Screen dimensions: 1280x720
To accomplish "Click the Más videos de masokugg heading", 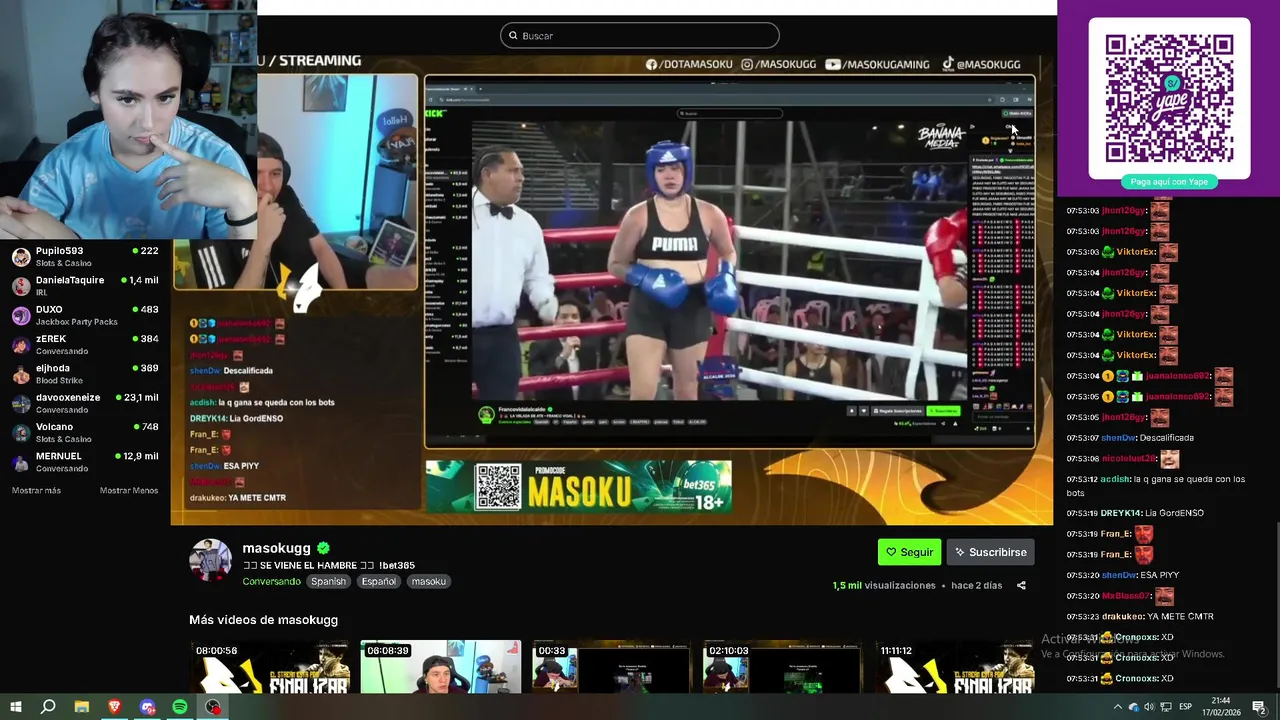I will (263, 620).
